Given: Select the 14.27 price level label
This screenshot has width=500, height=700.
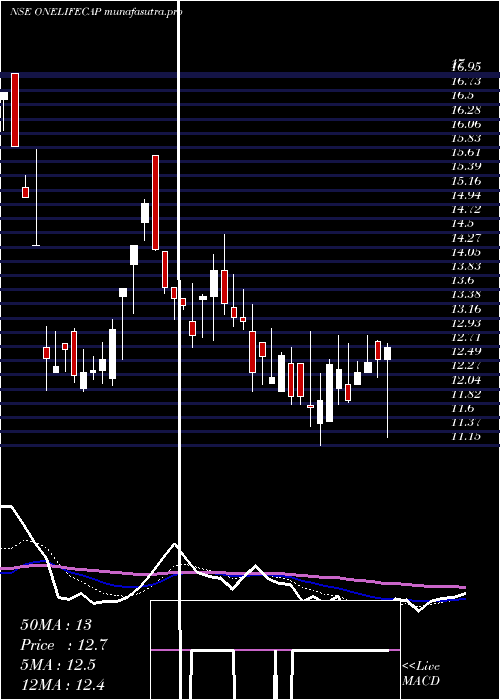Looking at the screenshot, I should [466, 238].
